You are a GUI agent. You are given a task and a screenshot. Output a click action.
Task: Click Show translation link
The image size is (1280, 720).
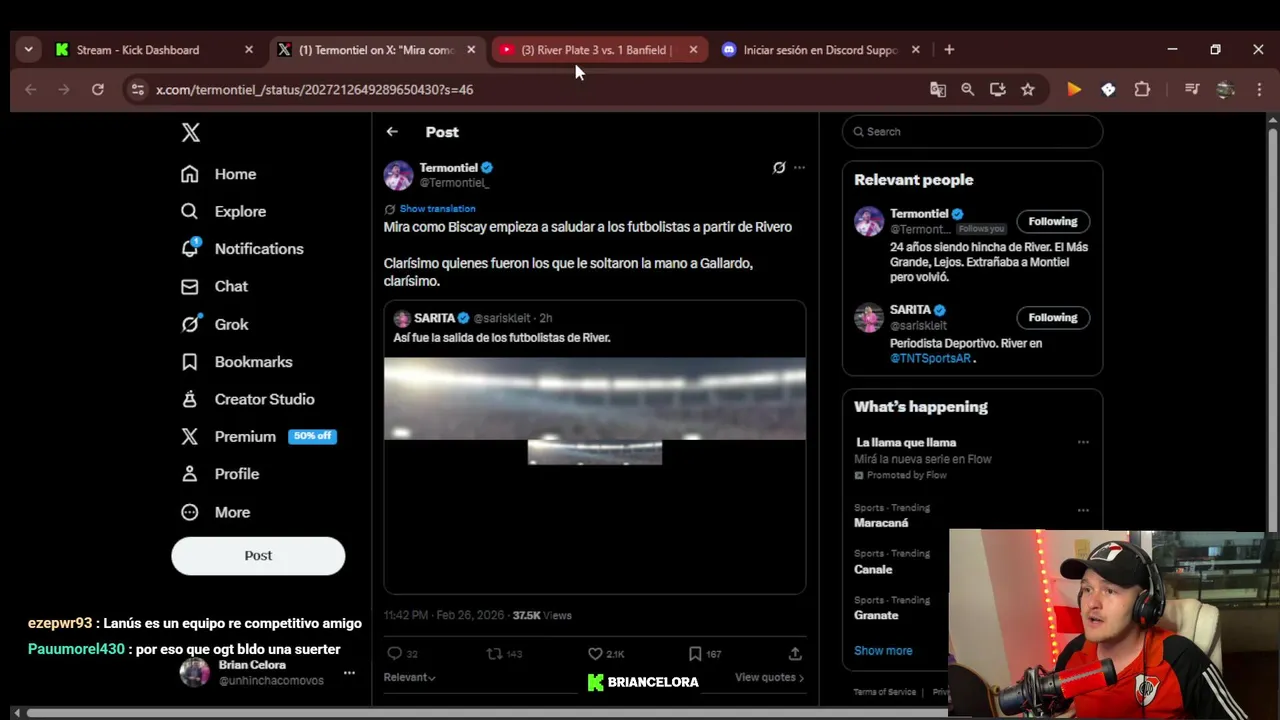437,209
